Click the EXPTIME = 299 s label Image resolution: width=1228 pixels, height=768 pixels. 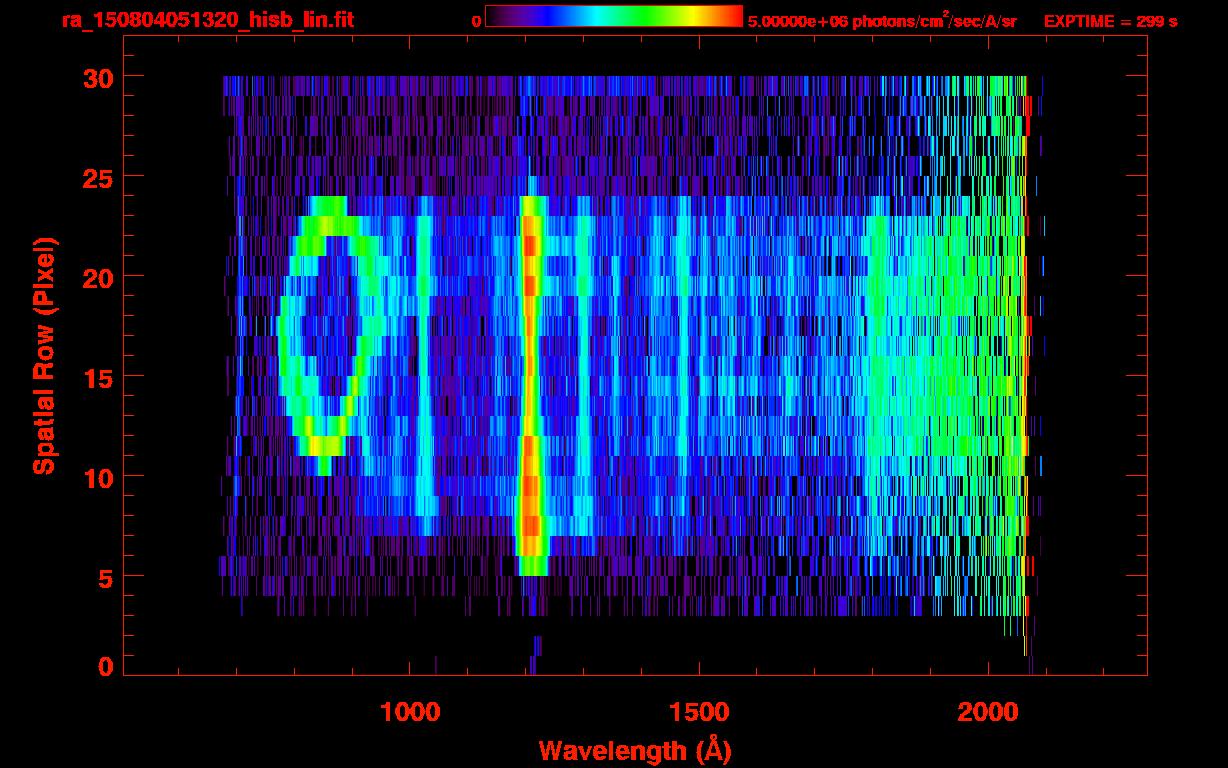click(1110, 21)
